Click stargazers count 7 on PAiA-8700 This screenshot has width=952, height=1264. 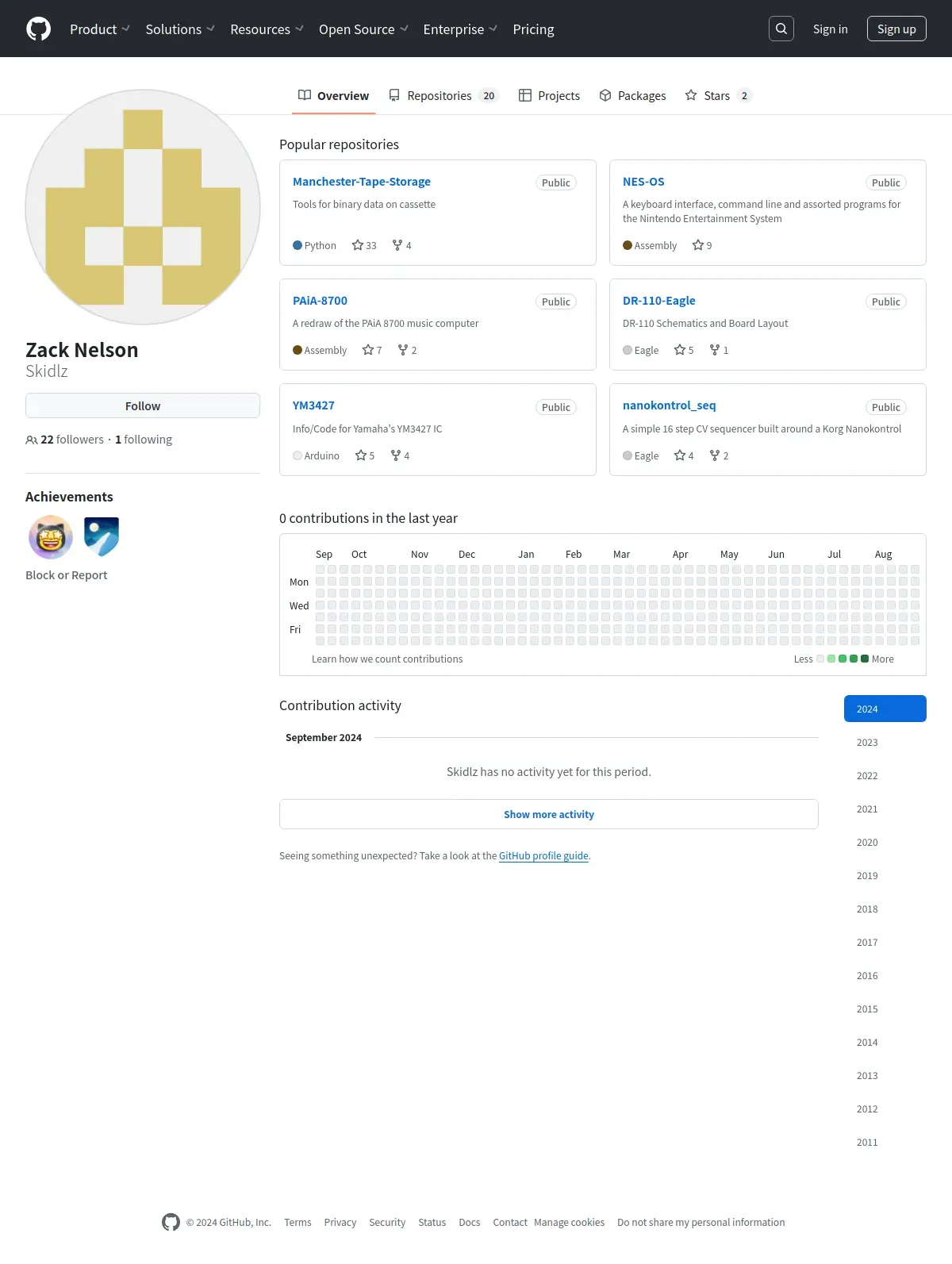point(372,350)
